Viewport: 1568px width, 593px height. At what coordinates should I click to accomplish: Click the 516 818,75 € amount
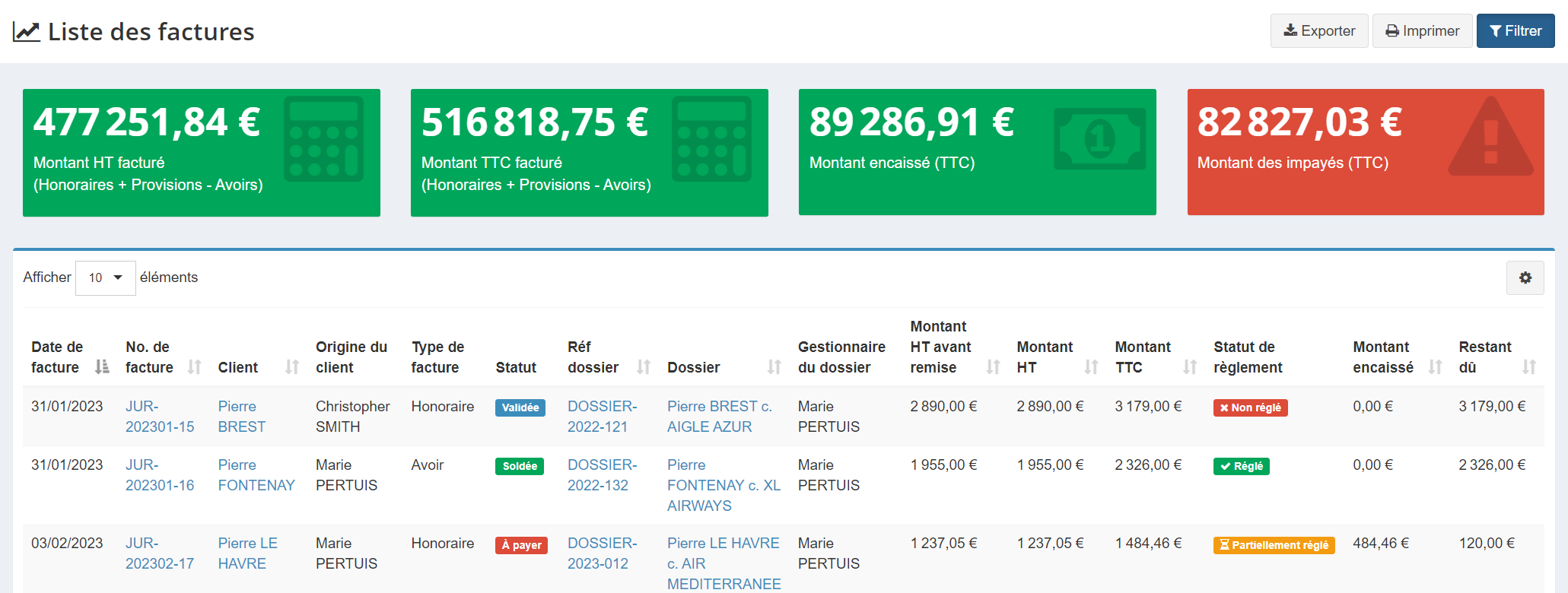click(x=535, y=122)
